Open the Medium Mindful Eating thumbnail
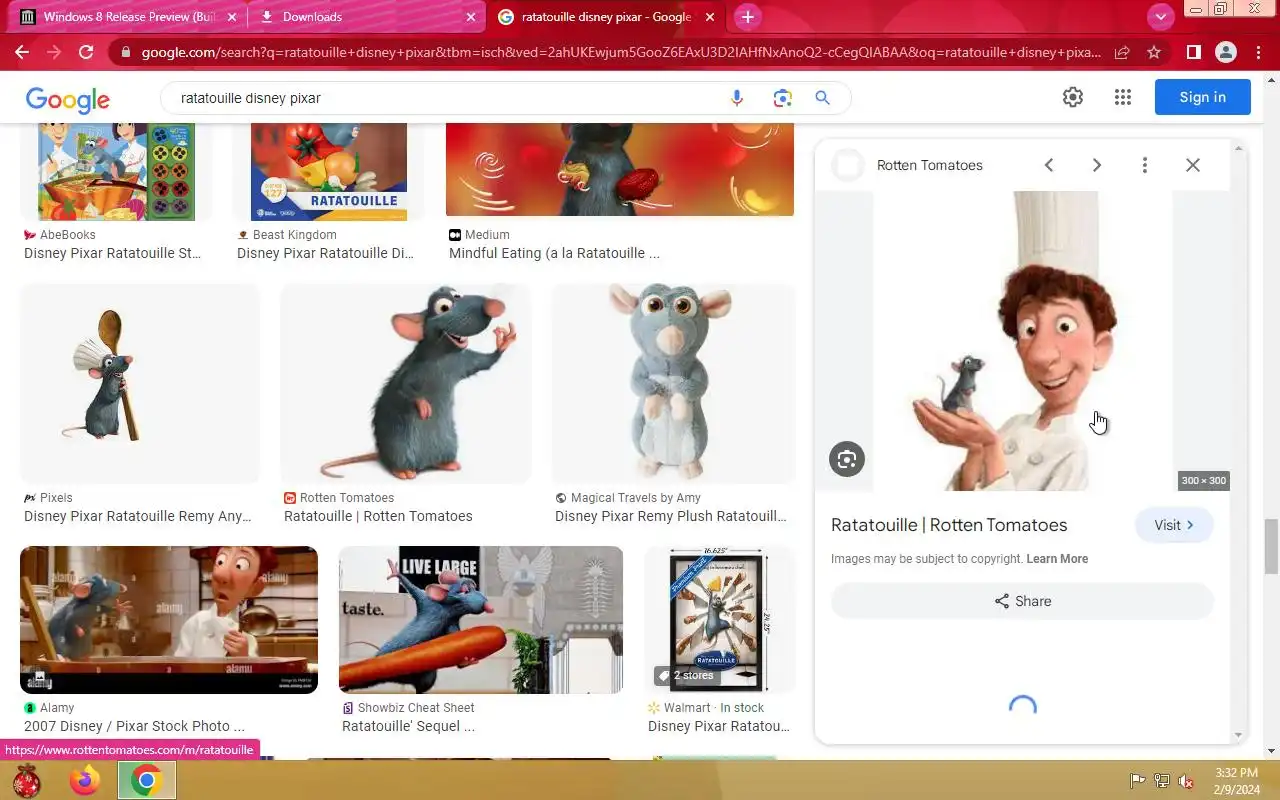Image resolution: width=1280 pixels, height=800 pixels. click(x=620, y=170)
